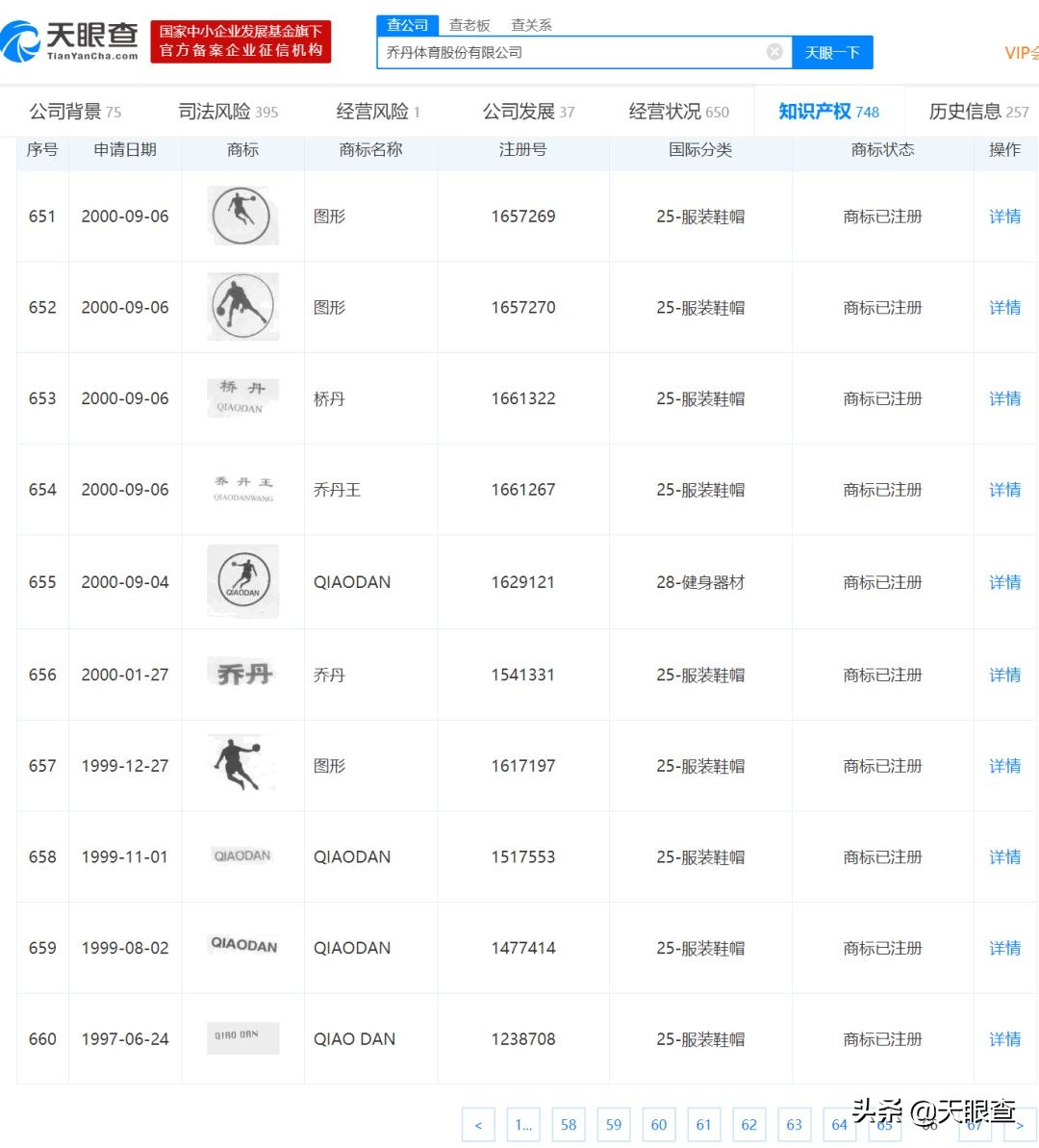View 详情 for registration 1517553
The height and width of the screenshot is (1148, 1039).
[x=1004, y=856]
